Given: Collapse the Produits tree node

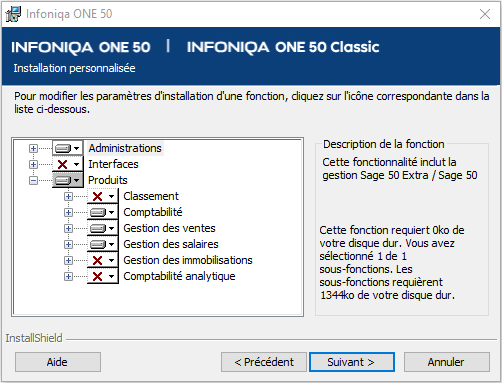Looking at the screenshot, I should (x=33, y=180).
